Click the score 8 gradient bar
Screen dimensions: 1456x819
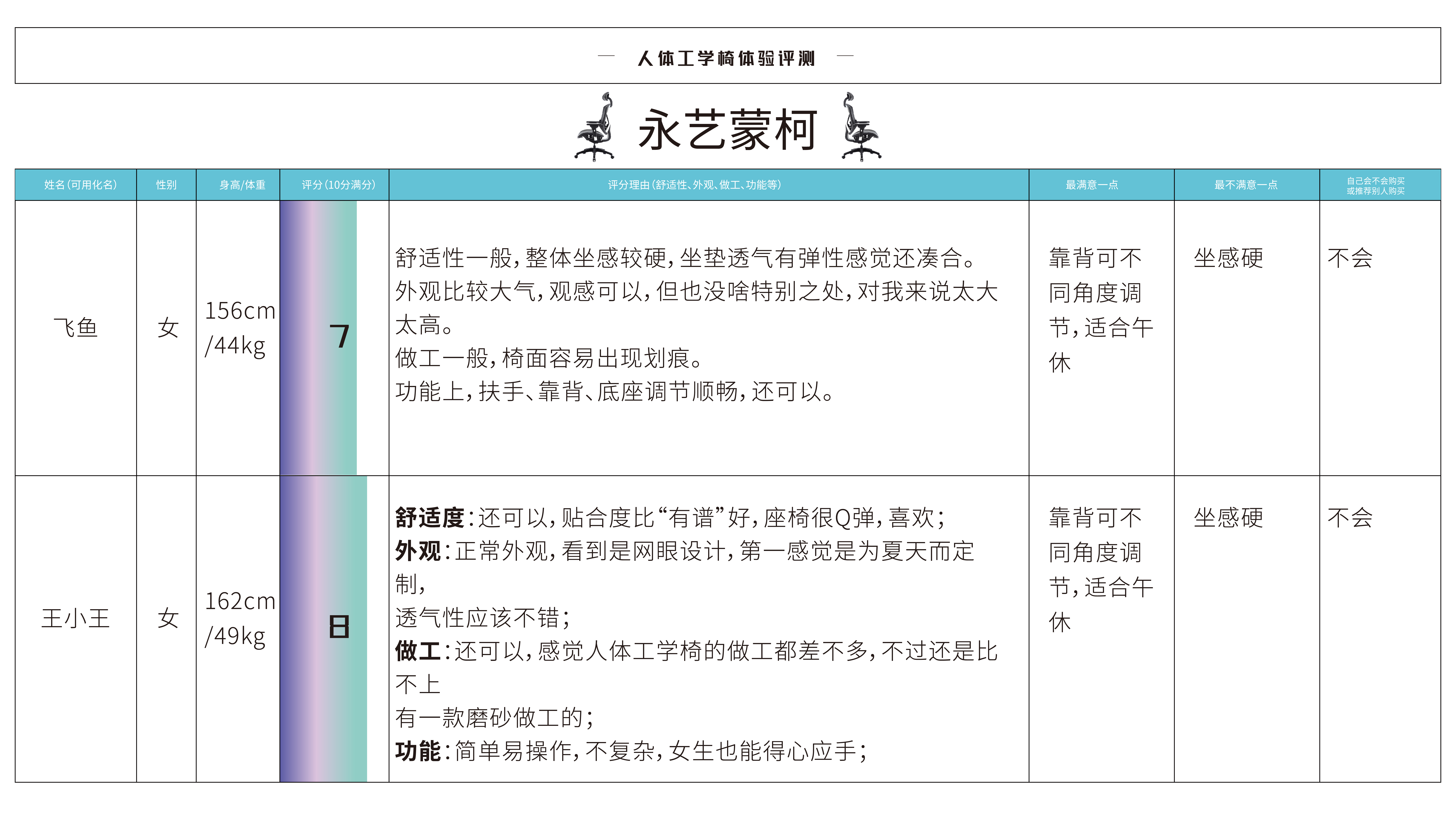323,629
